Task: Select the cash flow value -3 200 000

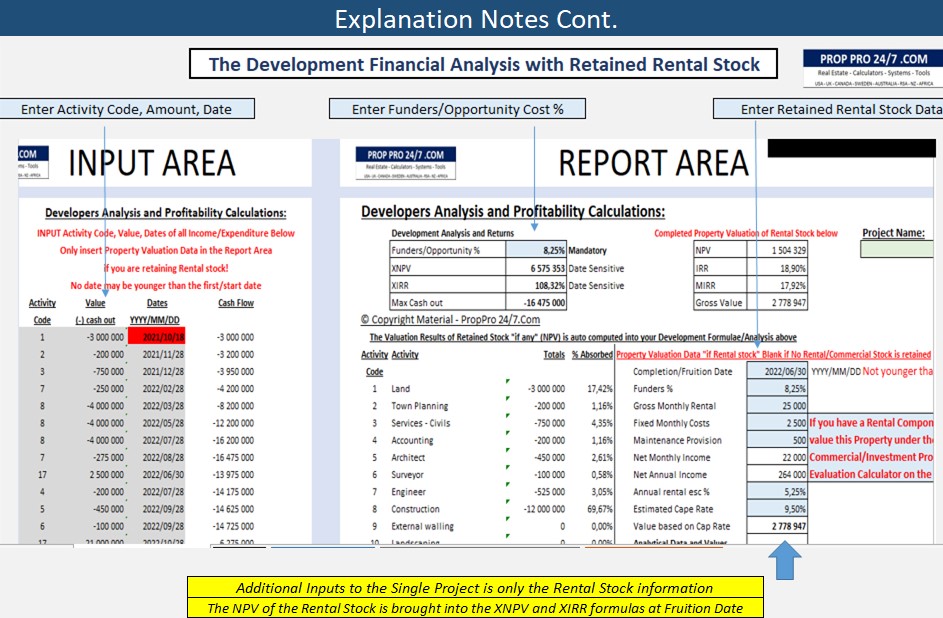Action: pyautogui.click(x=235, y=355)
